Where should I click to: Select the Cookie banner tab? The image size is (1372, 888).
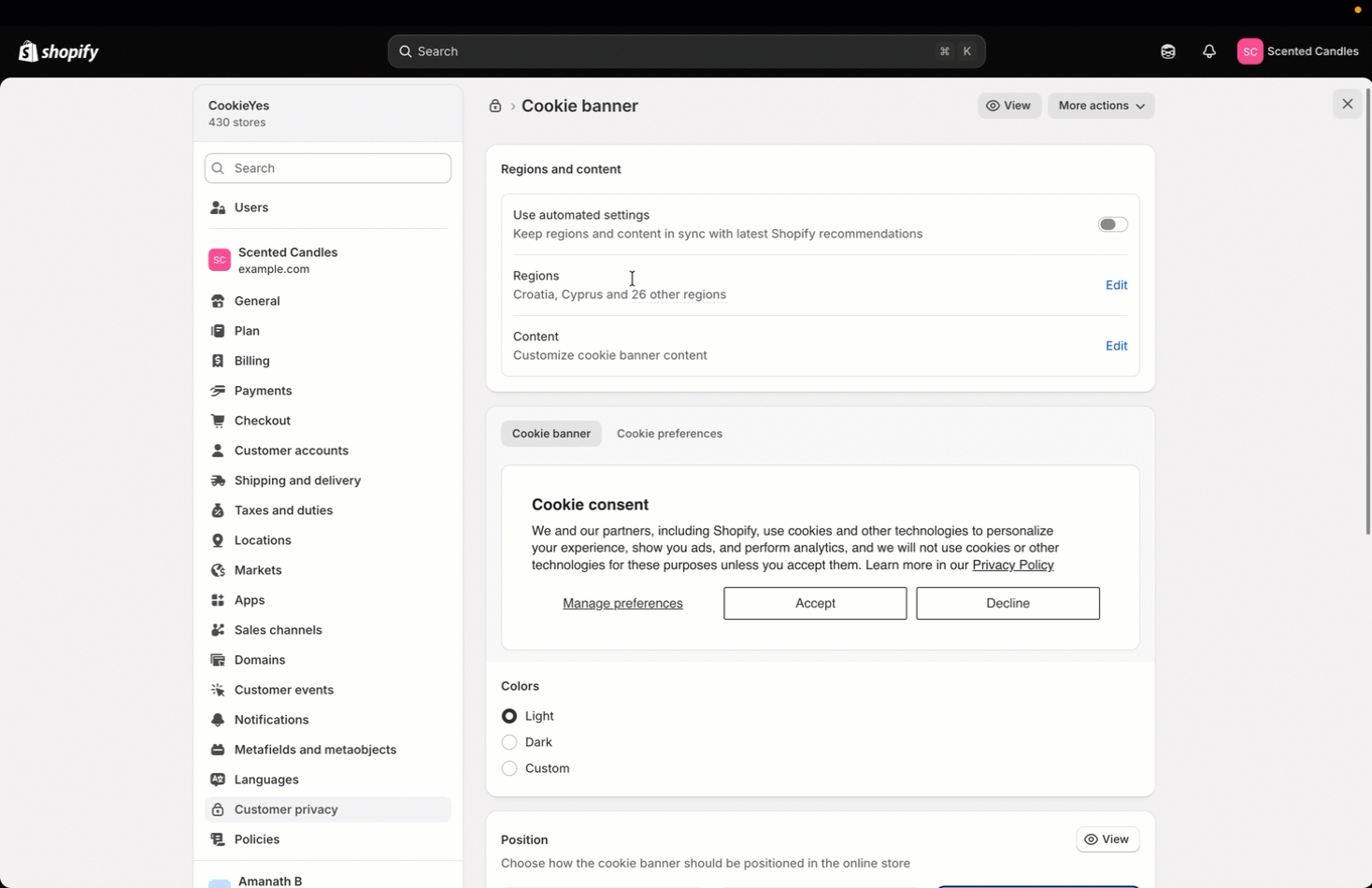[551, 434]
